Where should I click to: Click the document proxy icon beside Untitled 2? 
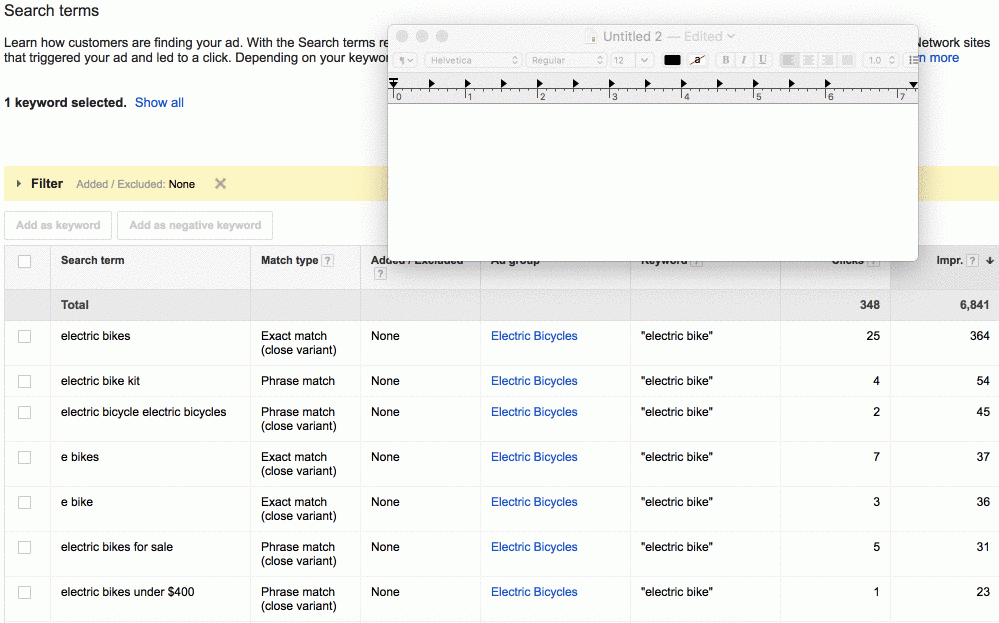(591, 37)
